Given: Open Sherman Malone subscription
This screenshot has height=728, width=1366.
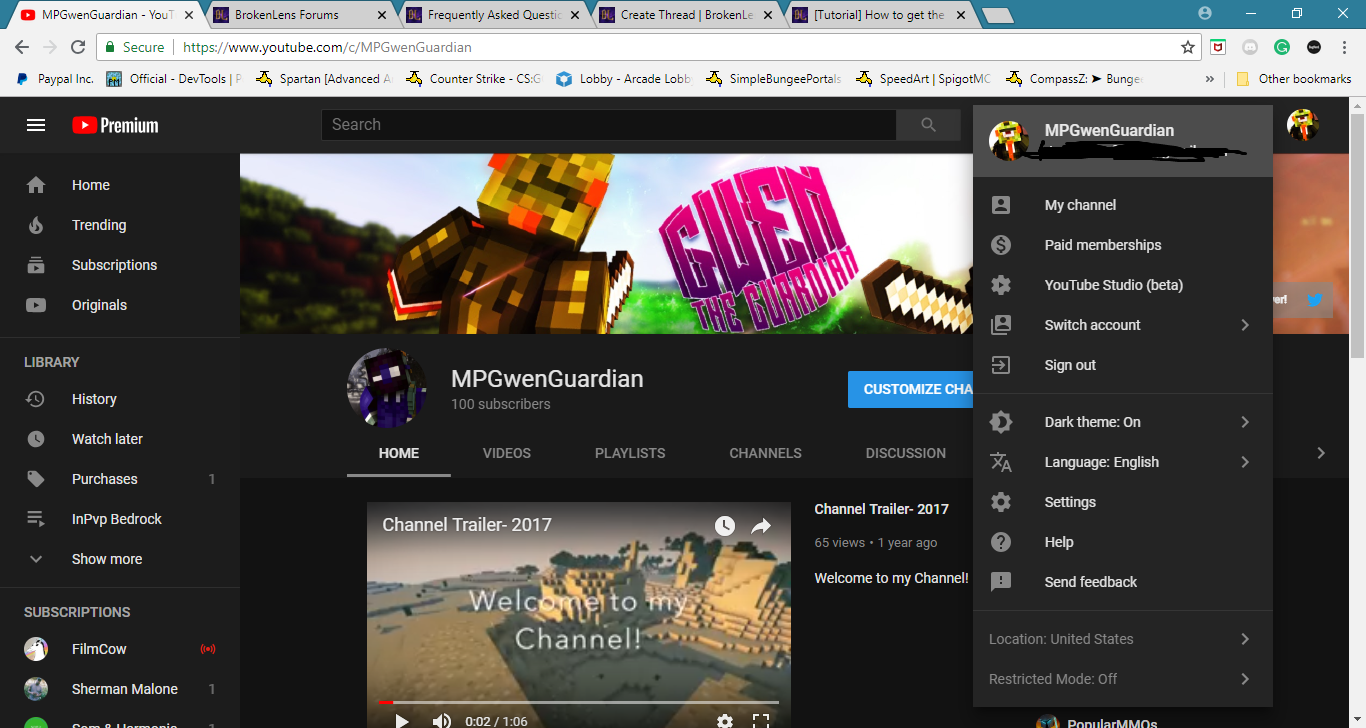Looking at the screenshot, I should coord(120,689).
